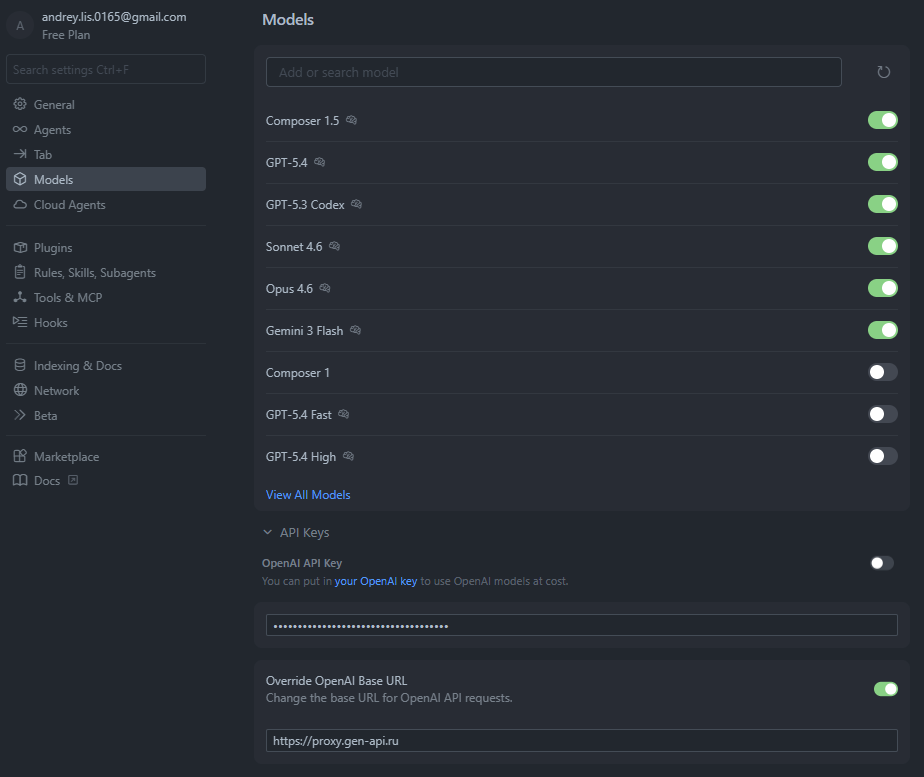Viewport: 924px width, 777px height.
Task: Click the refresh models icon
Action: click(x=883, y=72)
